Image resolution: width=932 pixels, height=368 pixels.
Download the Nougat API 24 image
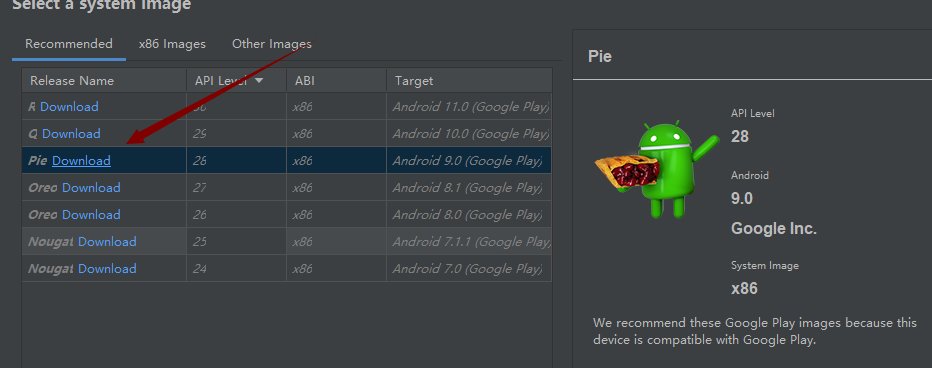tap(108, 269)
